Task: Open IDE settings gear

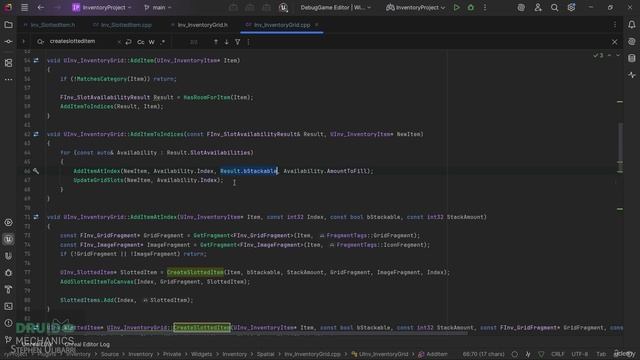Action: click(x=571, y=7)
